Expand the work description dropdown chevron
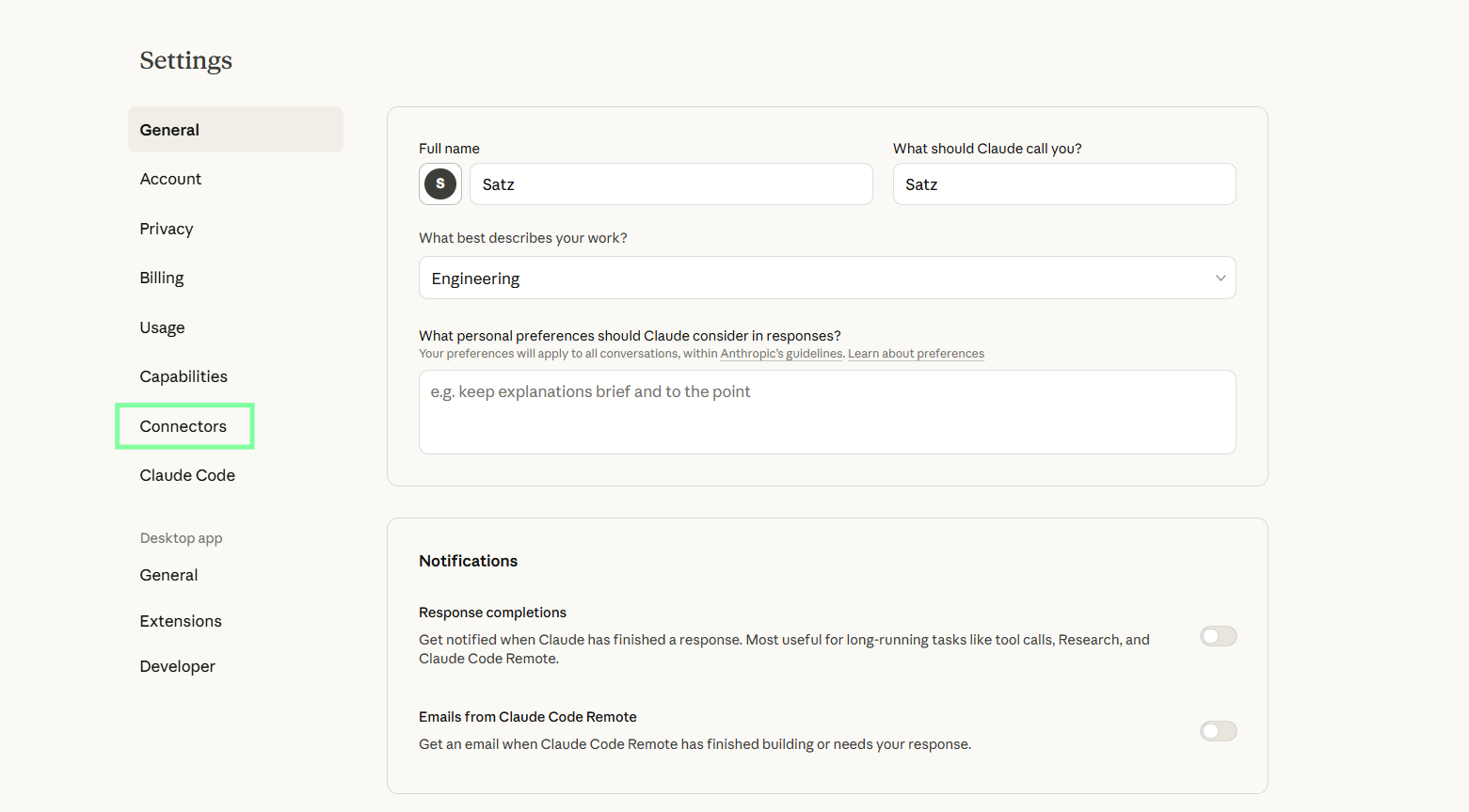Viewport: 1469px width, 812px height. [1220, 278]
